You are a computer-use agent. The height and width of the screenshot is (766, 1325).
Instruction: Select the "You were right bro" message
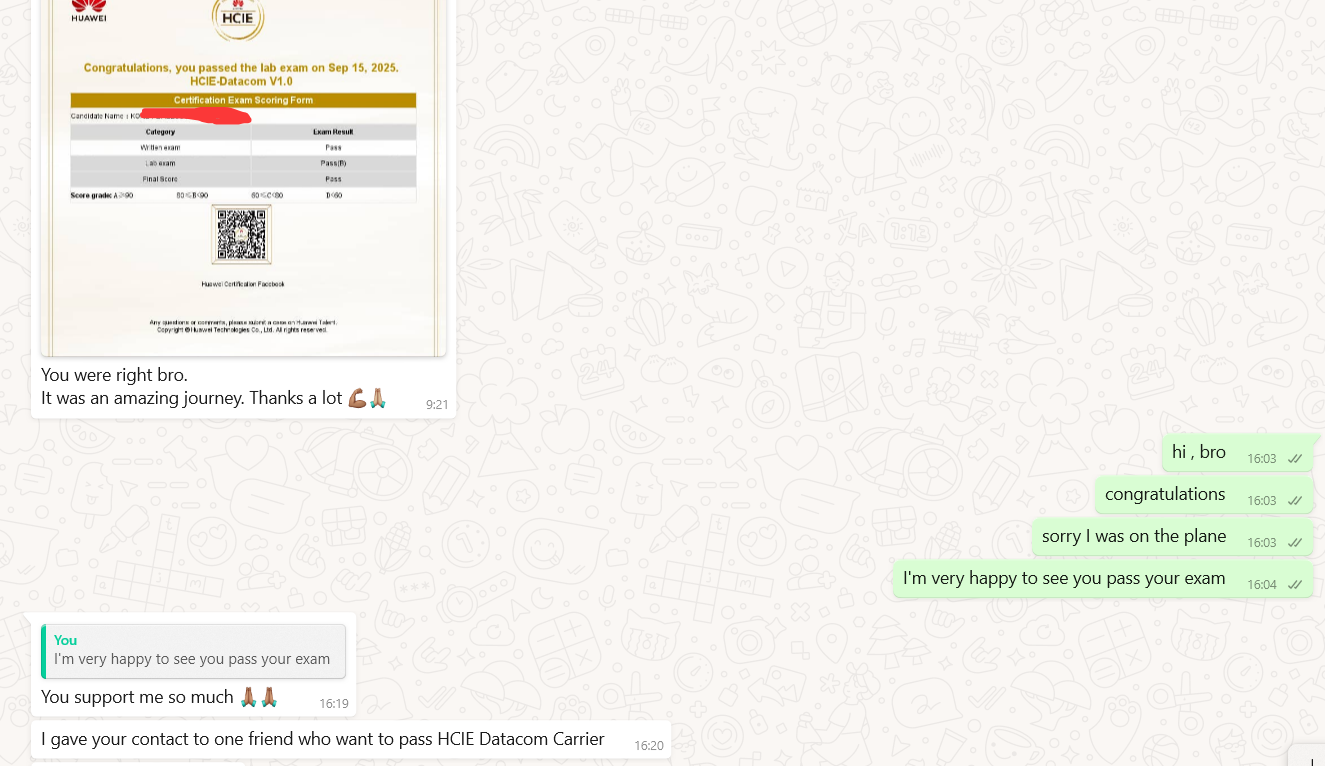[114, 375]
